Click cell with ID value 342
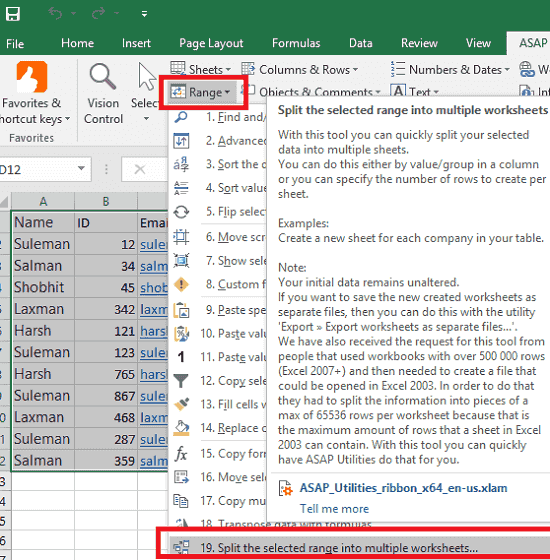This screenshot has height=560, width=550. point(106,309)
